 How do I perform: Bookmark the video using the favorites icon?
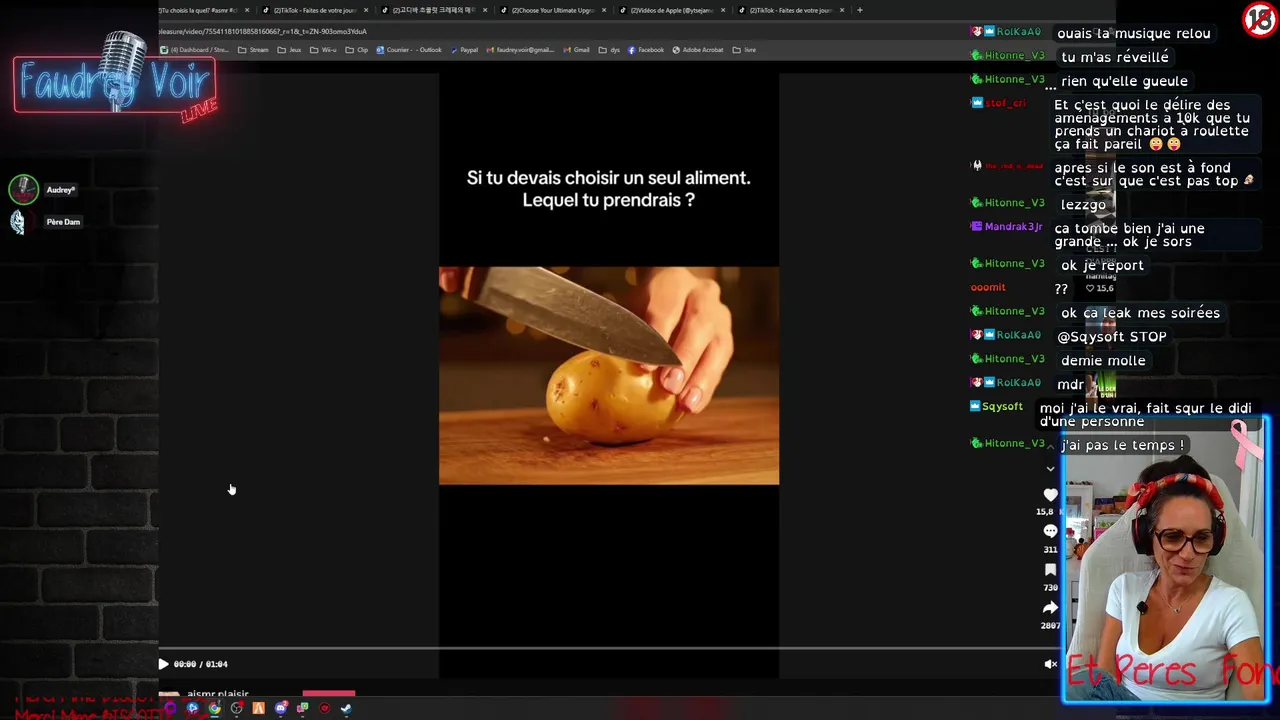coord(1050,570)
